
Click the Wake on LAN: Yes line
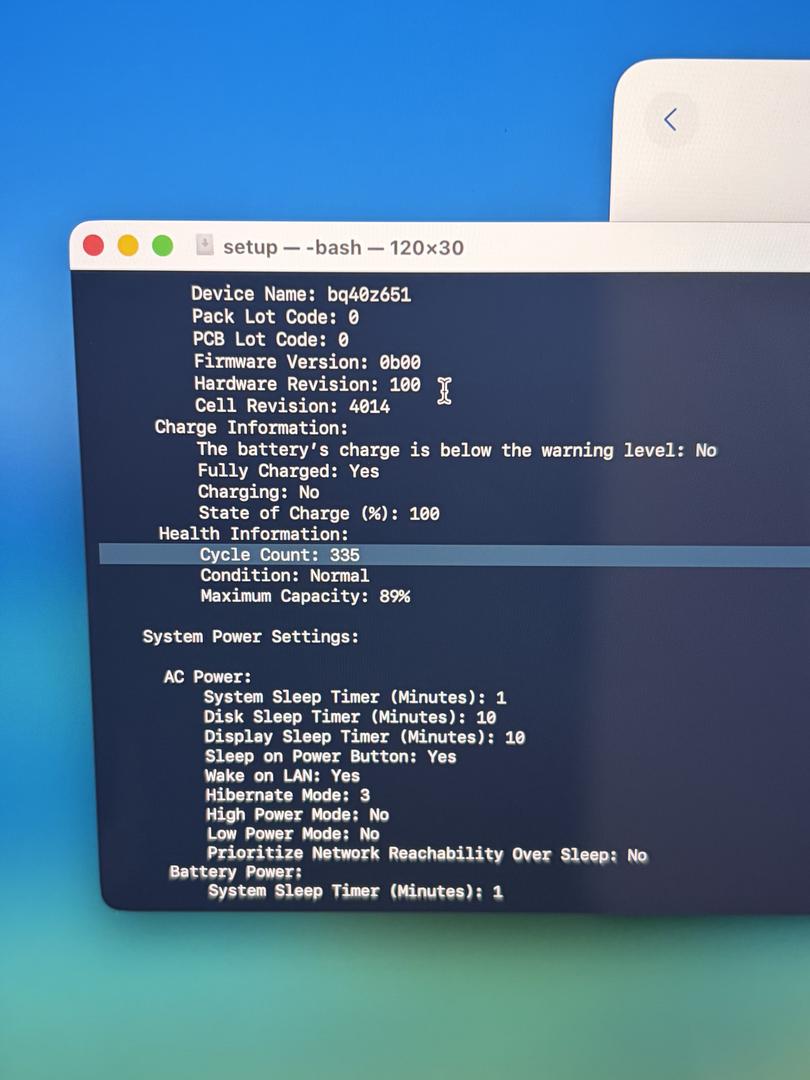[282, 776]
